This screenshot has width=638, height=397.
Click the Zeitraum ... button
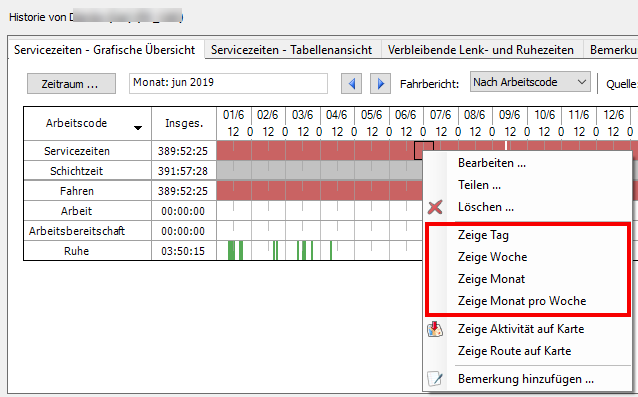pyautogui.click(x=71, y=84)
